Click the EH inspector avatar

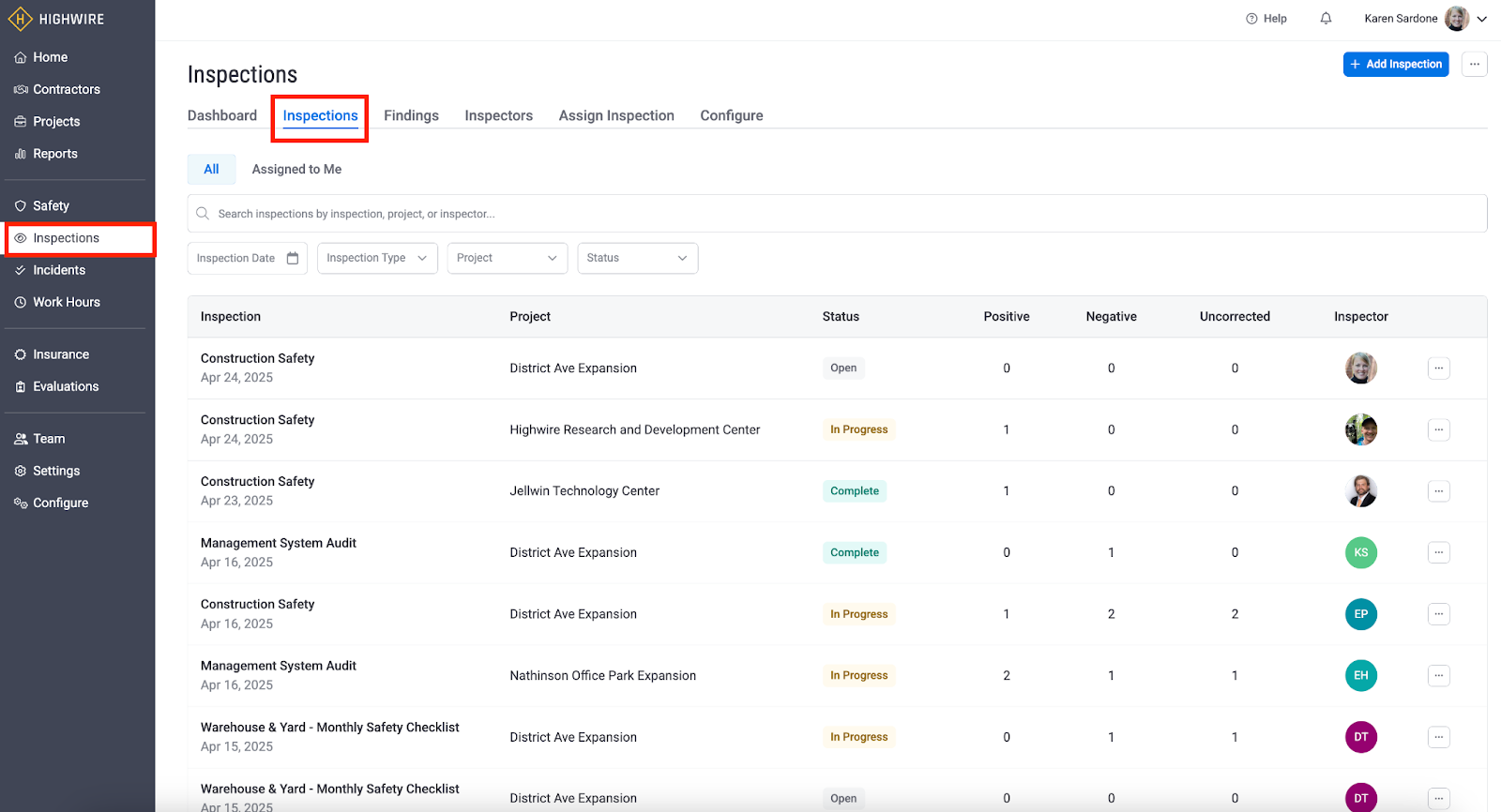[1360, 675]
